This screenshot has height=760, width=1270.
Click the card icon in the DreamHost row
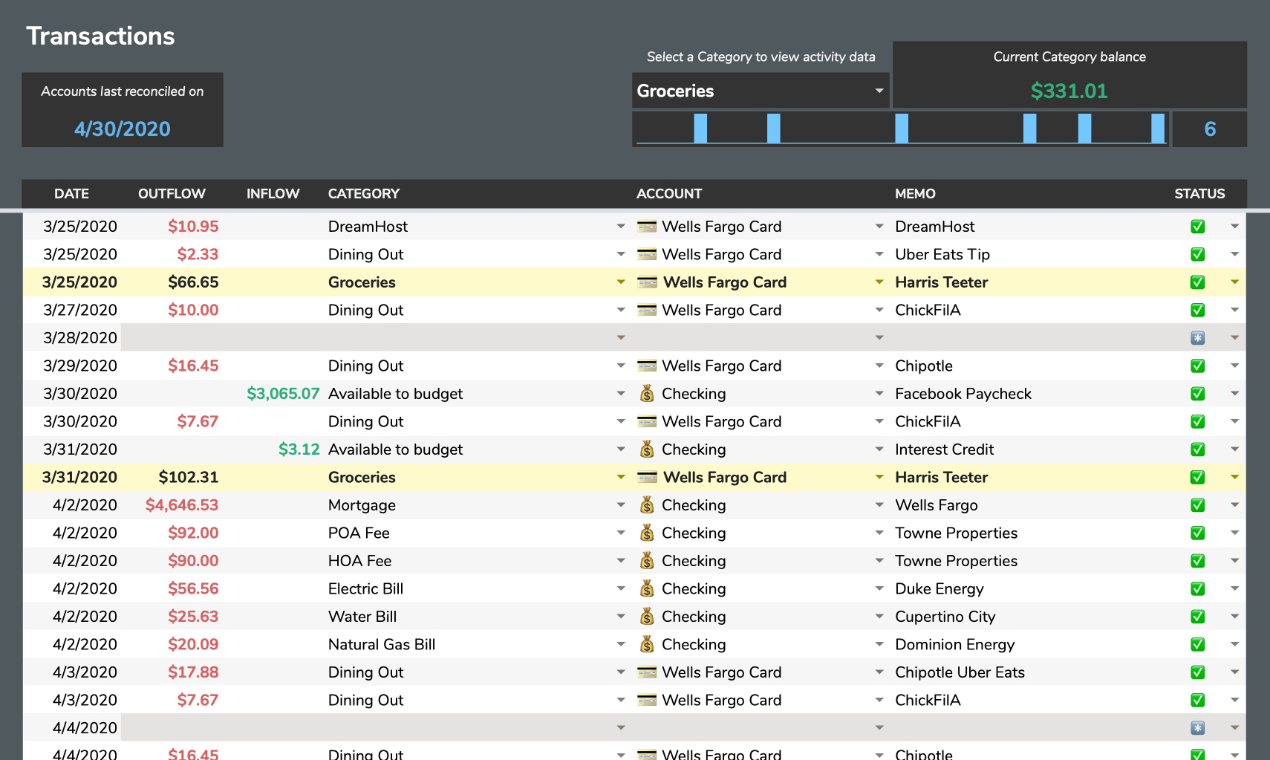[647, 226]
